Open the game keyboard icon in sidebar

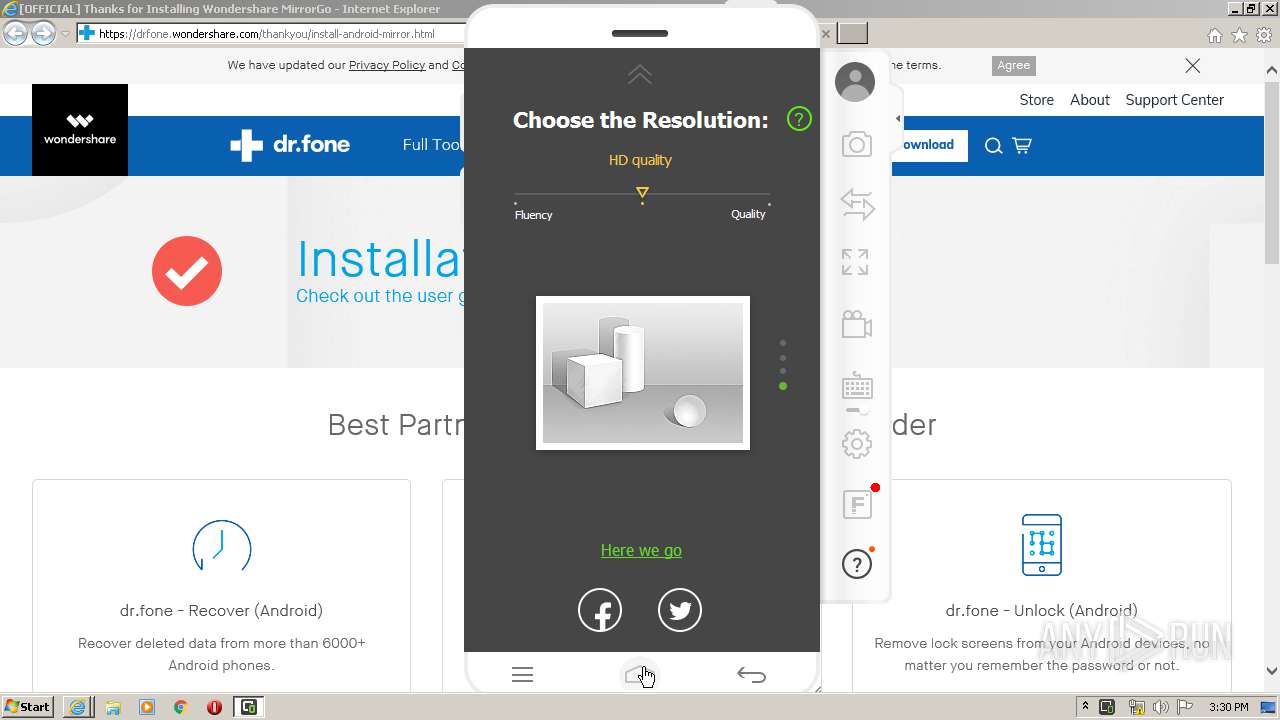pos(857,386)
